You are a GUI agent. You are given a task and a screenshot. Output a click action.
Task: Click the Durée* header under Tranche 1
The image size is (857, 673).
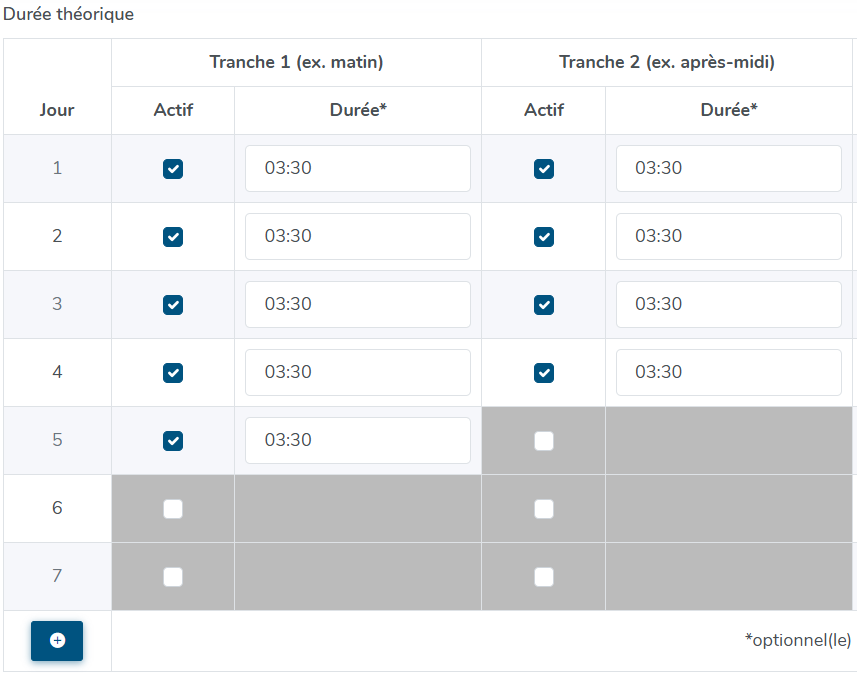tap(358, 110)
